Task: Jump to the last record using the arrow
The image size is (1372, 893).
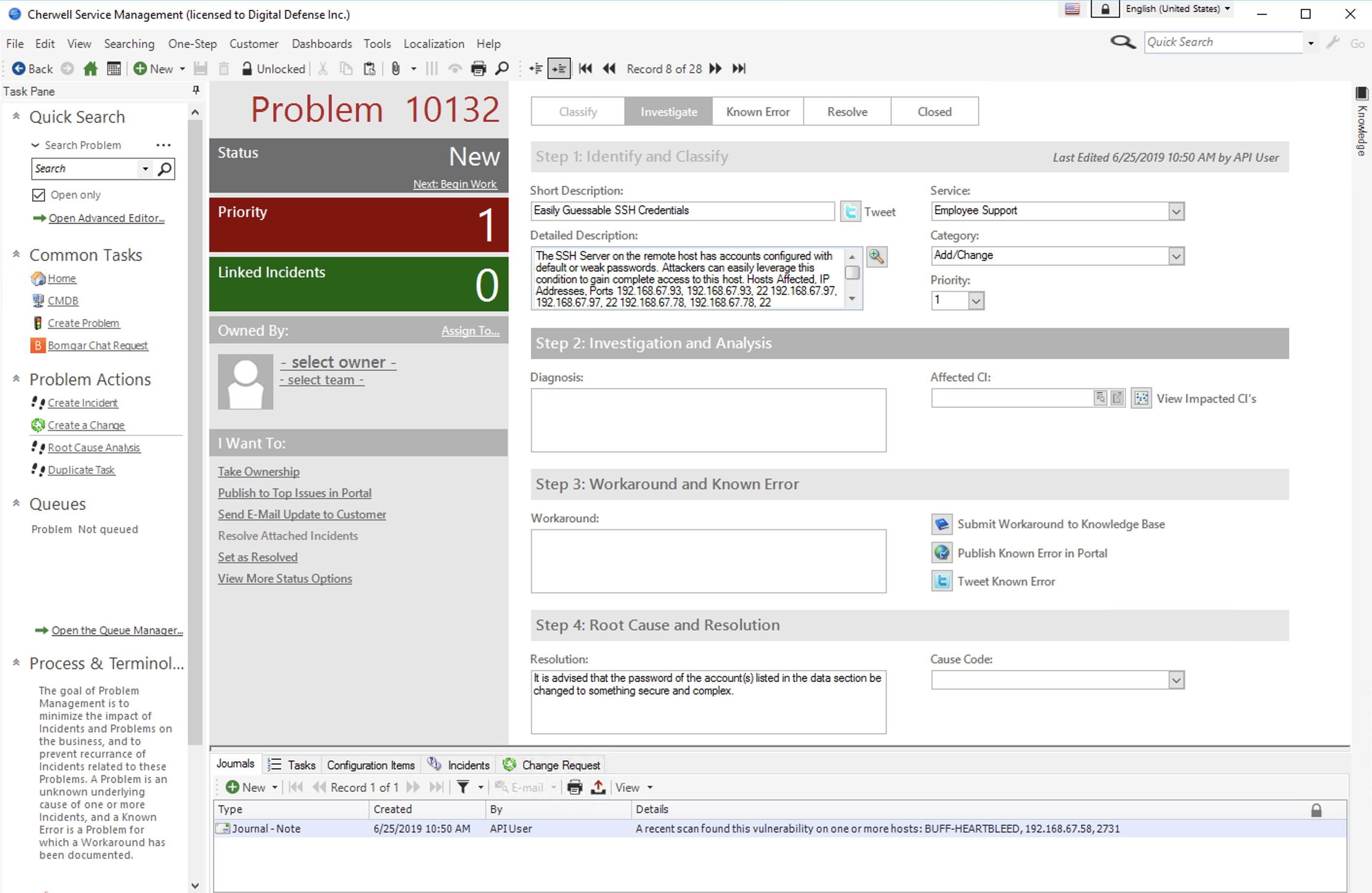Action: coord(739,69)
